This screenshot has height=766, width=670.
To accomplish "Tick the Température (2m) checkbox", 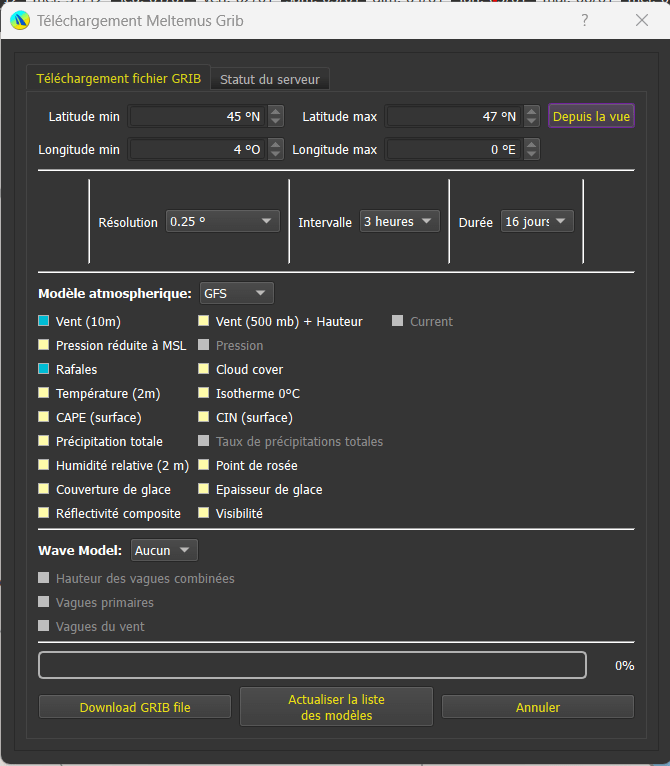I will (44, 394).
